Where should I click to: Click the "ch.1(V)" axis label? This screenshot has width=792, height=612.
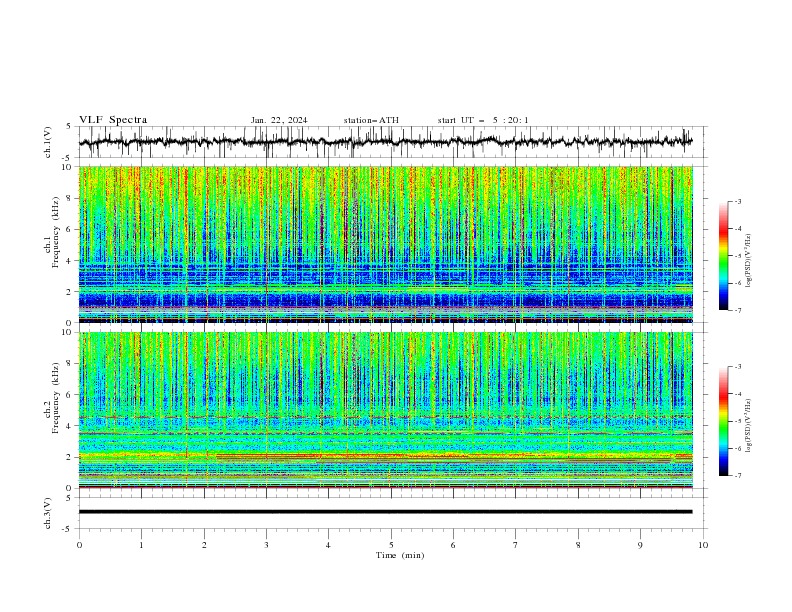48,142
